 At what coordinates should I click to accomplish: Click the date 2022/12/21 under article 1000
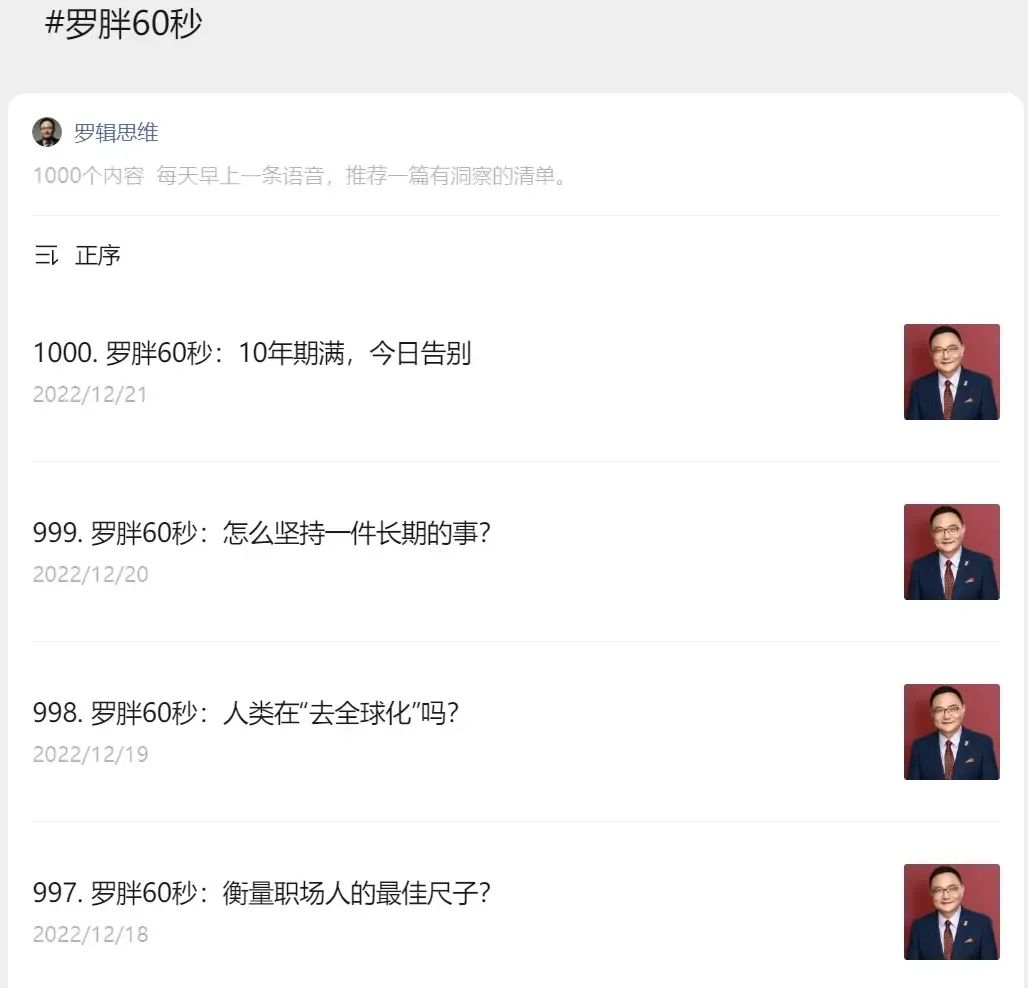pyautogui.click(x=90, y=394)
